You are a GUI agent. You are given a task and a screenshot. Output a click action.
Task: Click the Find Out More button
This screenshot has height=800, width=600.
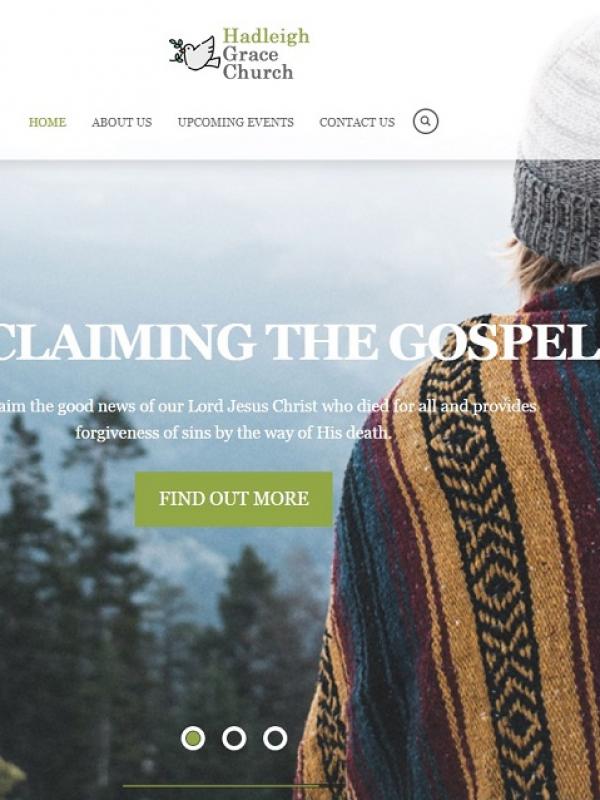(x=234, y=499)
